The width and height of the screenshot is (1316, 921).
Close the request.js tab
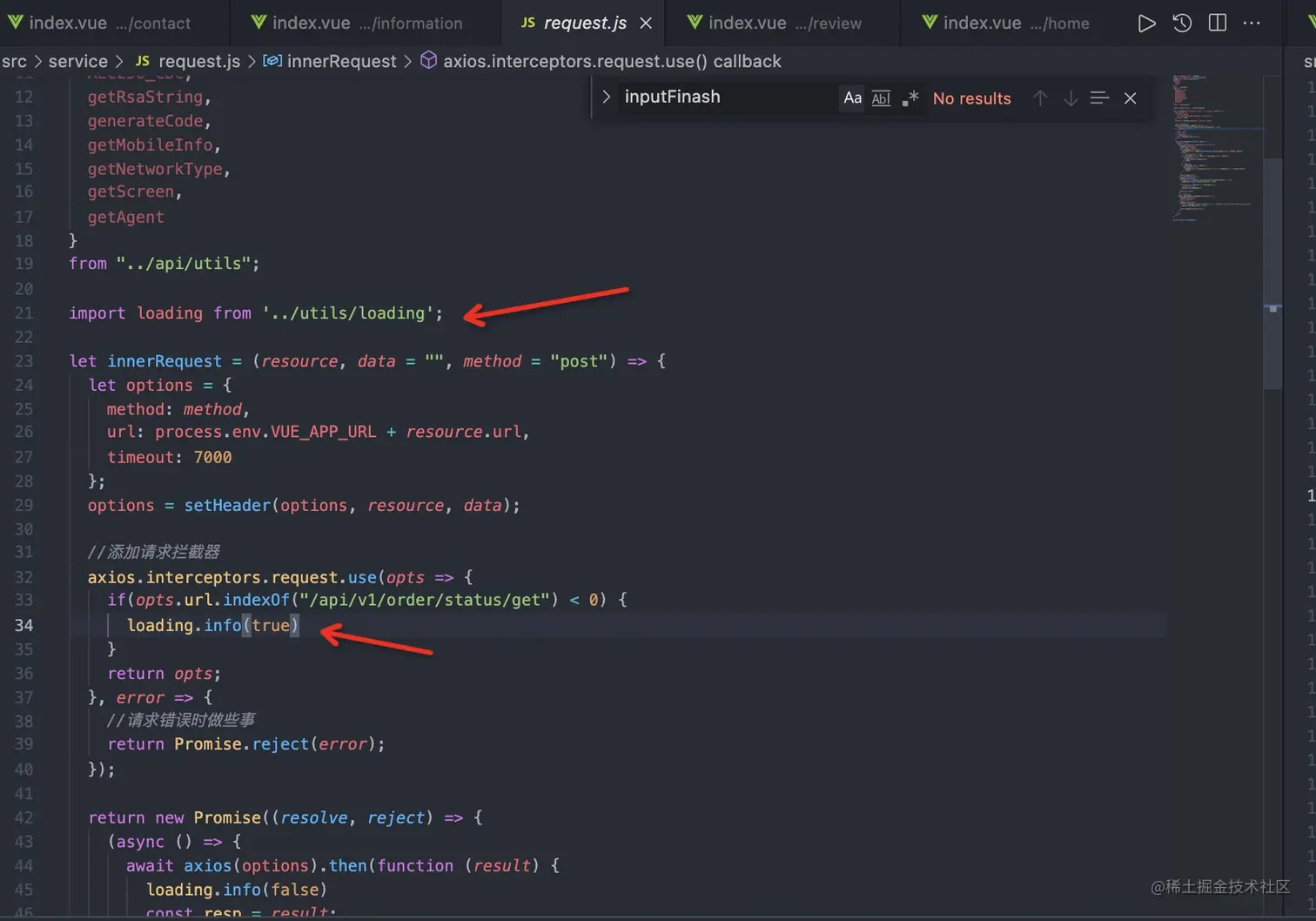[x=646, y=24]
